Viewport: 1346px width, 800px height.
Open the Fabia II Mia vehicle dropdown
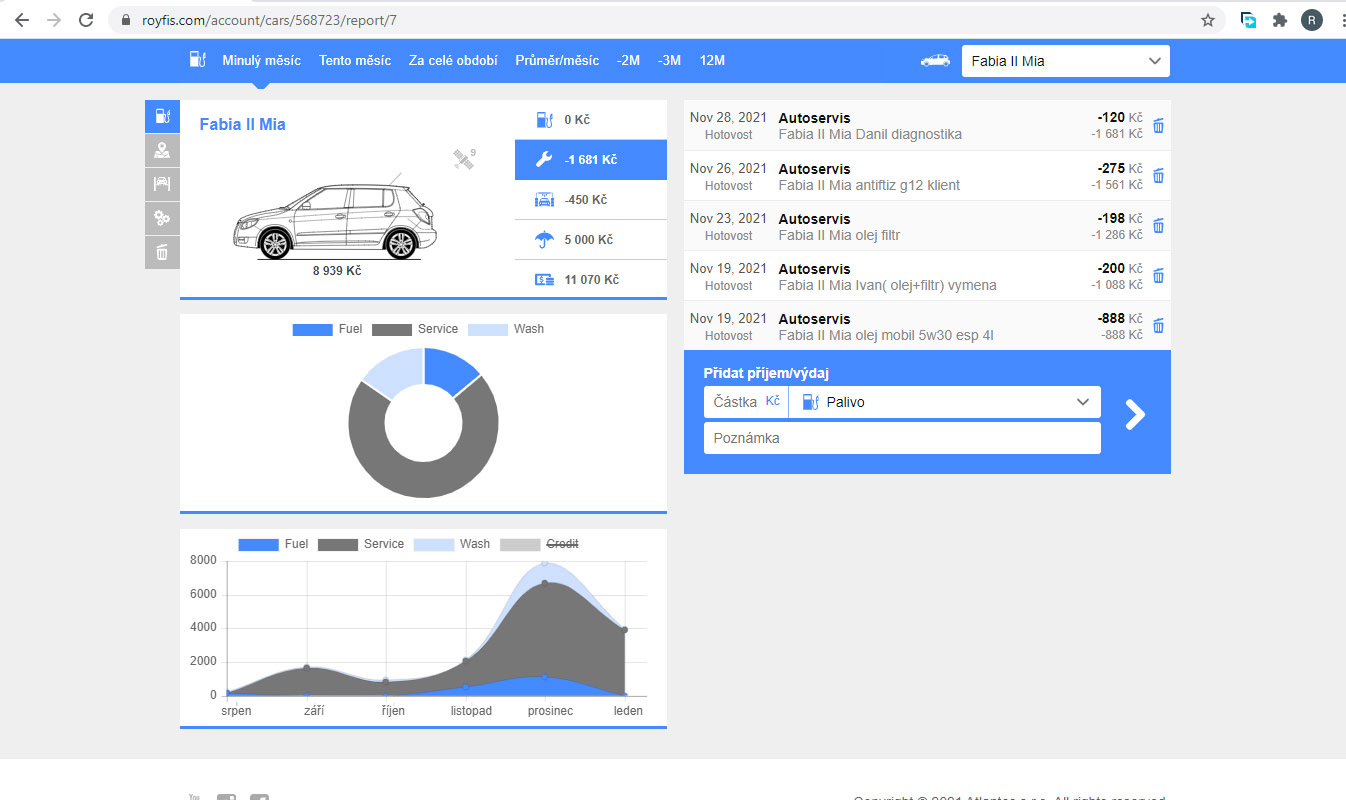tap(1065, 61)
